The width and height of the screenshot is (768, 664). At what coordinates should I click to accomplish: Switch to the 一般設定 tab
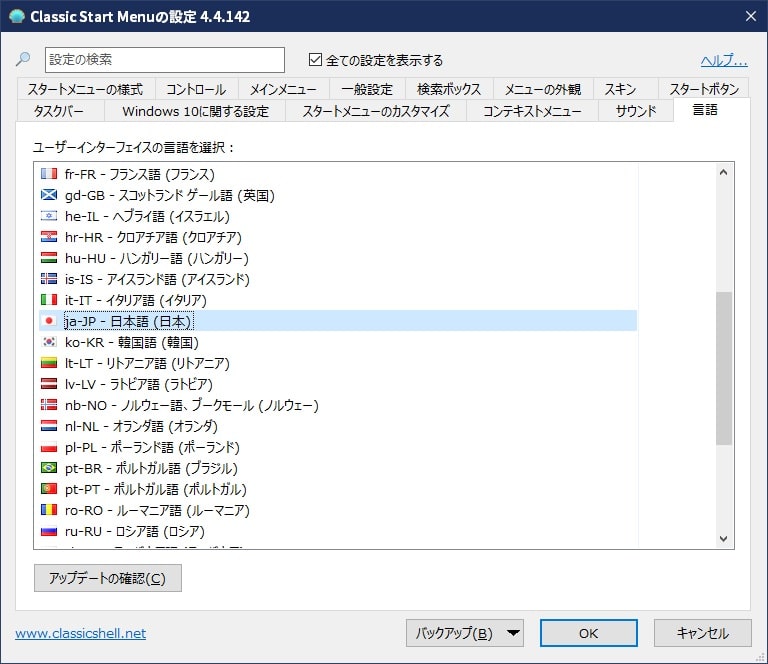367,89
